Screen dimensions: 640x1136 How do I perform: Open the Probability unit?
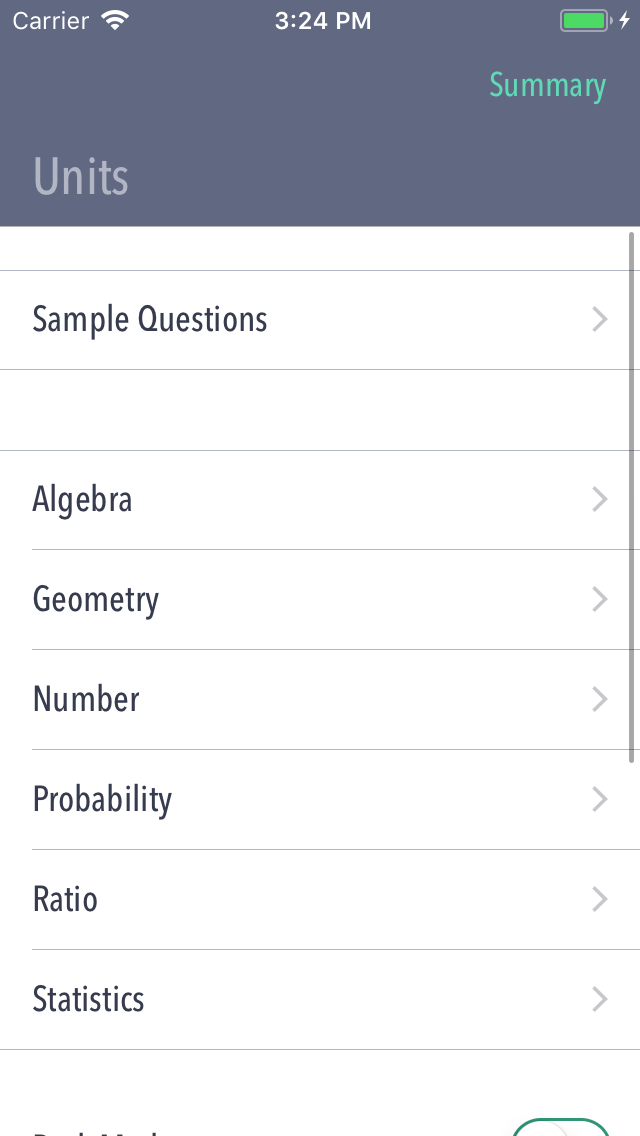coord(102,799)
